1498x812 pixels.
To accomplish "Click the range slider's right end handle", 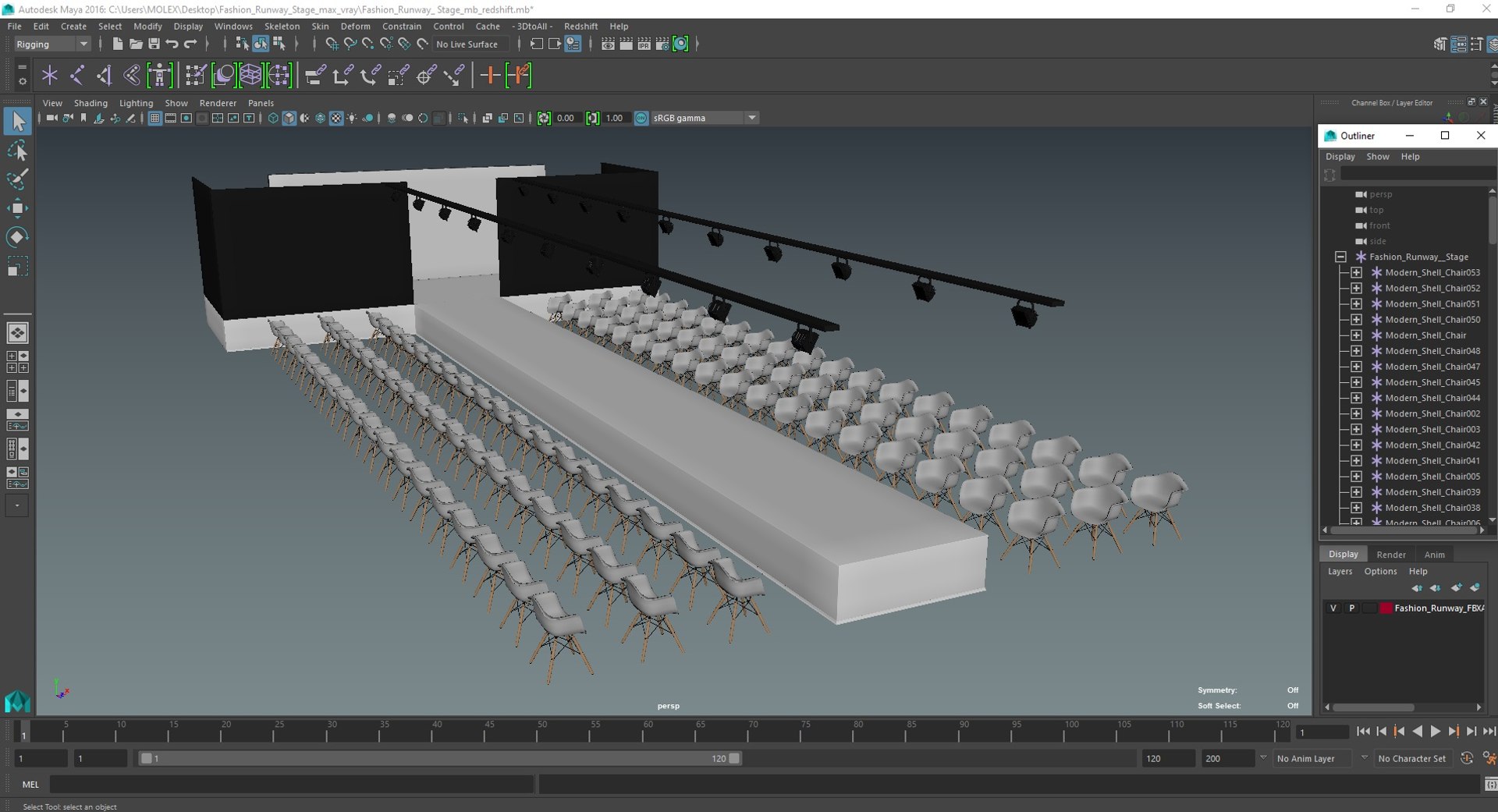I will pyautogui.click(x=734, y=758).
